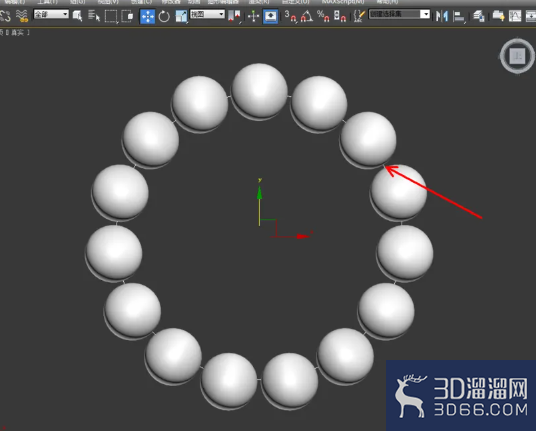Activate the Bind to Space Warp tool
The height and width of the screenshot is (431, 536).
(x=22, y=16)
